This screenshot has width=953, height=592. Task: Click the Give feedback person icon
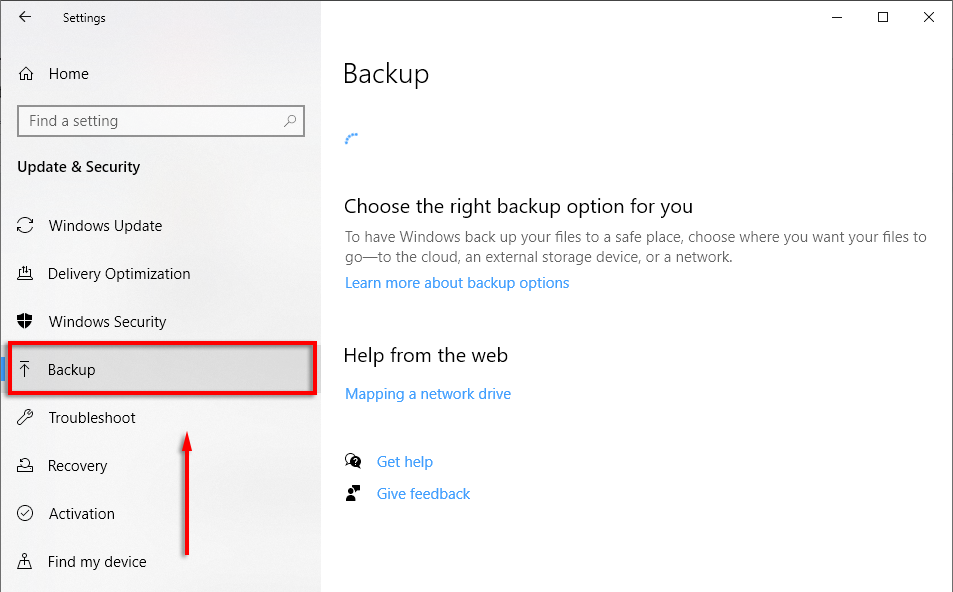coord(353,493)
